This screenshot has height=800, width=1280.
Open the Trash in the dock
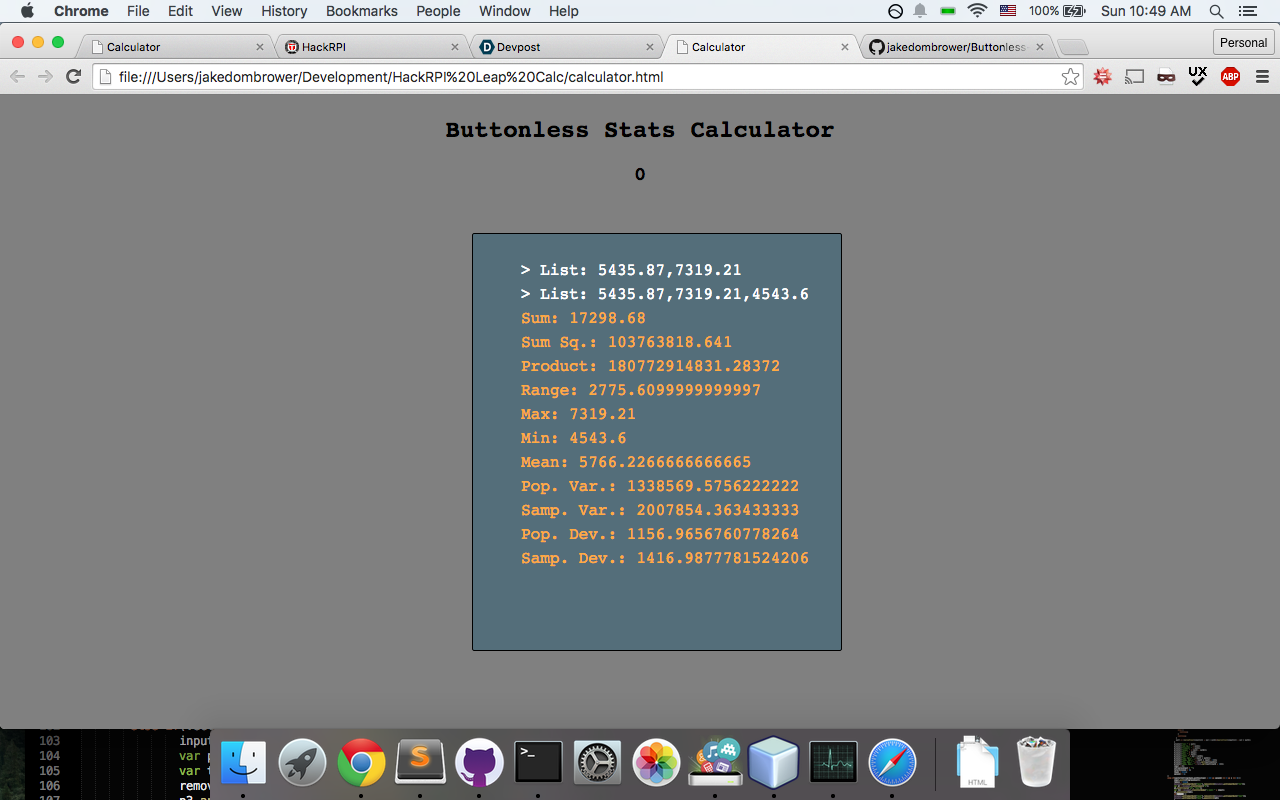tap(1036, 763)
